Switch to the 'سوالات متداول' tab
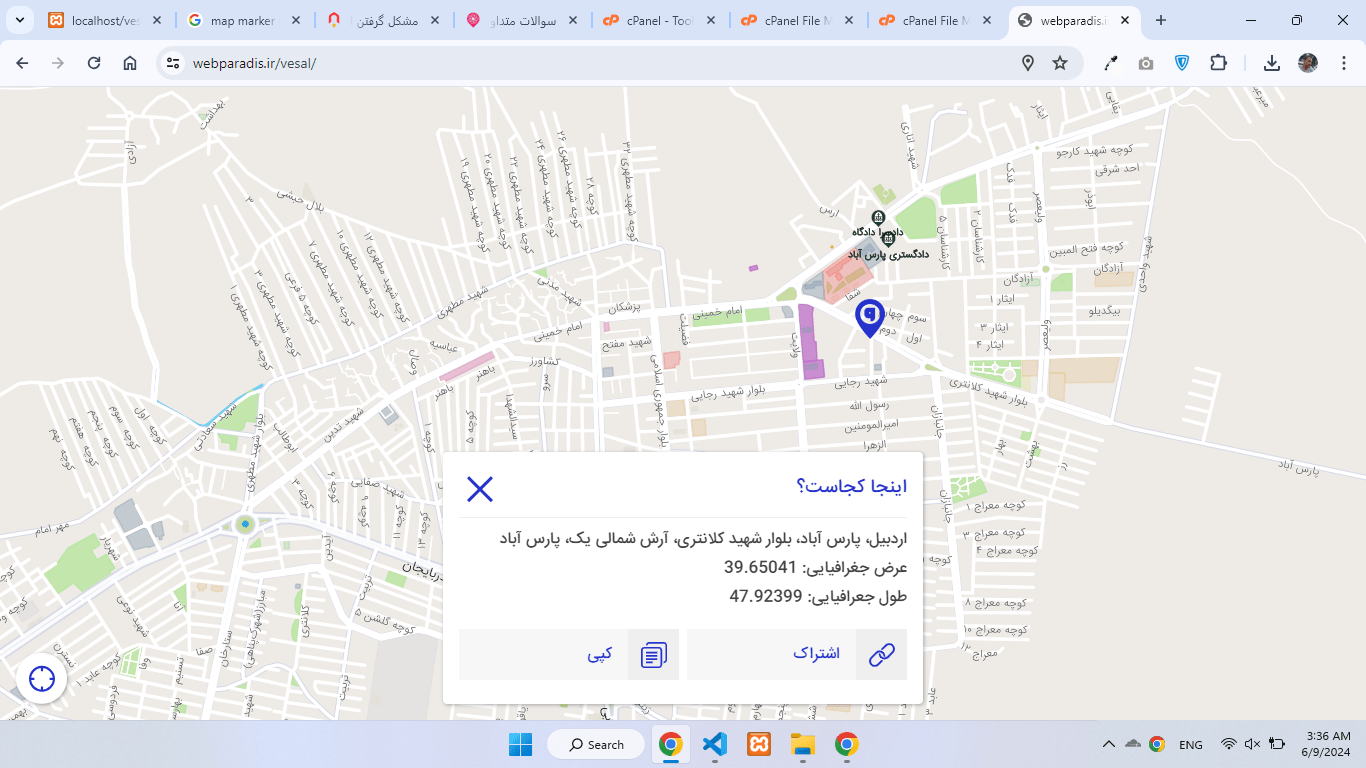This screenshot has width=1366, height=768. tap(520, 20)
